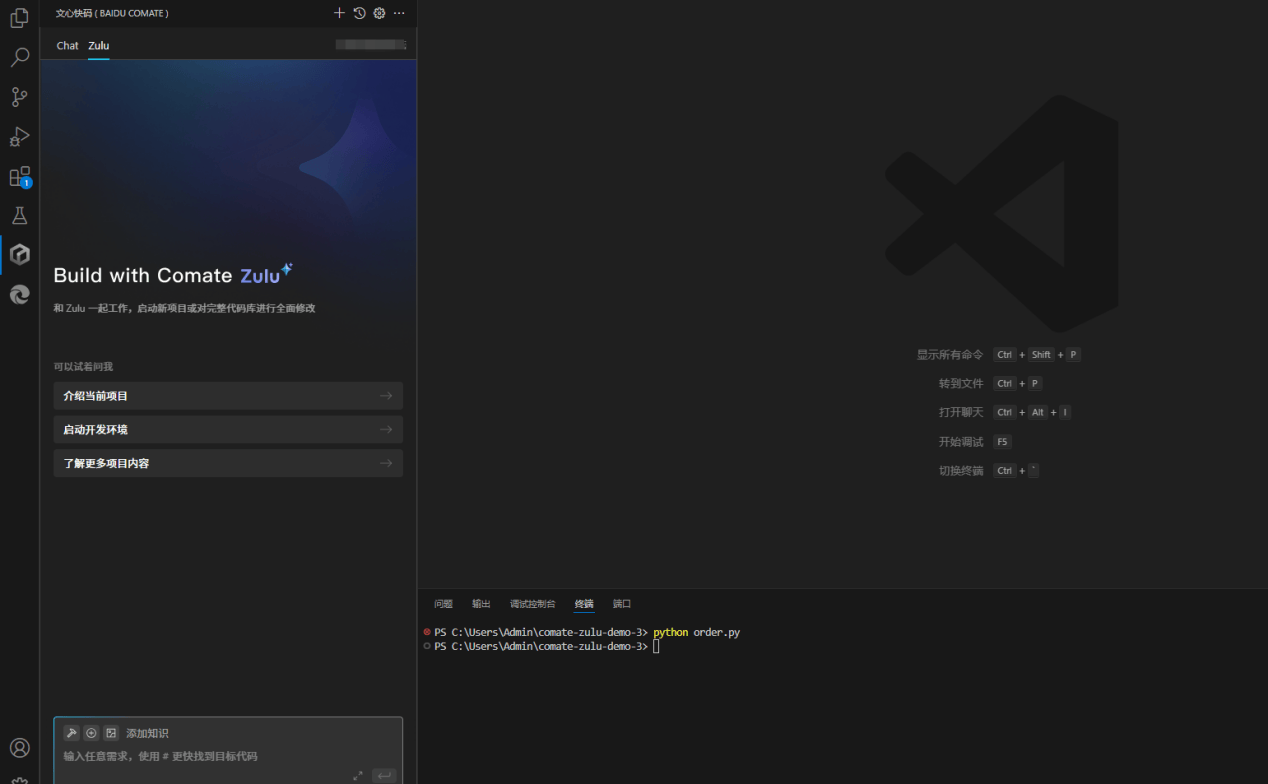1268x784 pixels.
Task: Click the 了解更多项目内容 suggestion
Action: coord(228,464)
